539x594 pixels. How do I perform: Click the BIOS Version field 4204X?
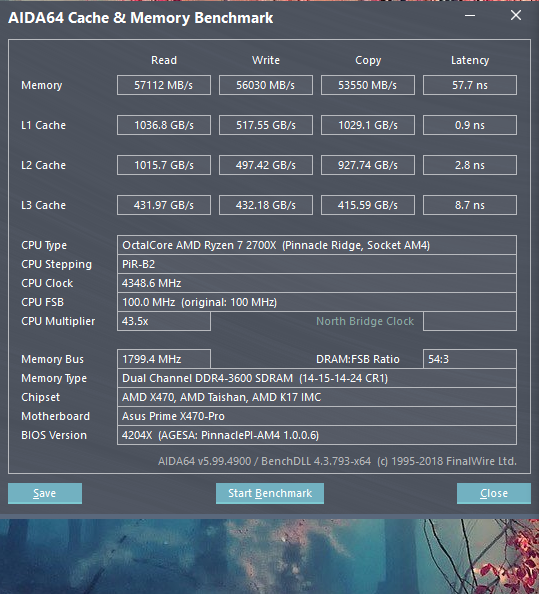[317, 435]
